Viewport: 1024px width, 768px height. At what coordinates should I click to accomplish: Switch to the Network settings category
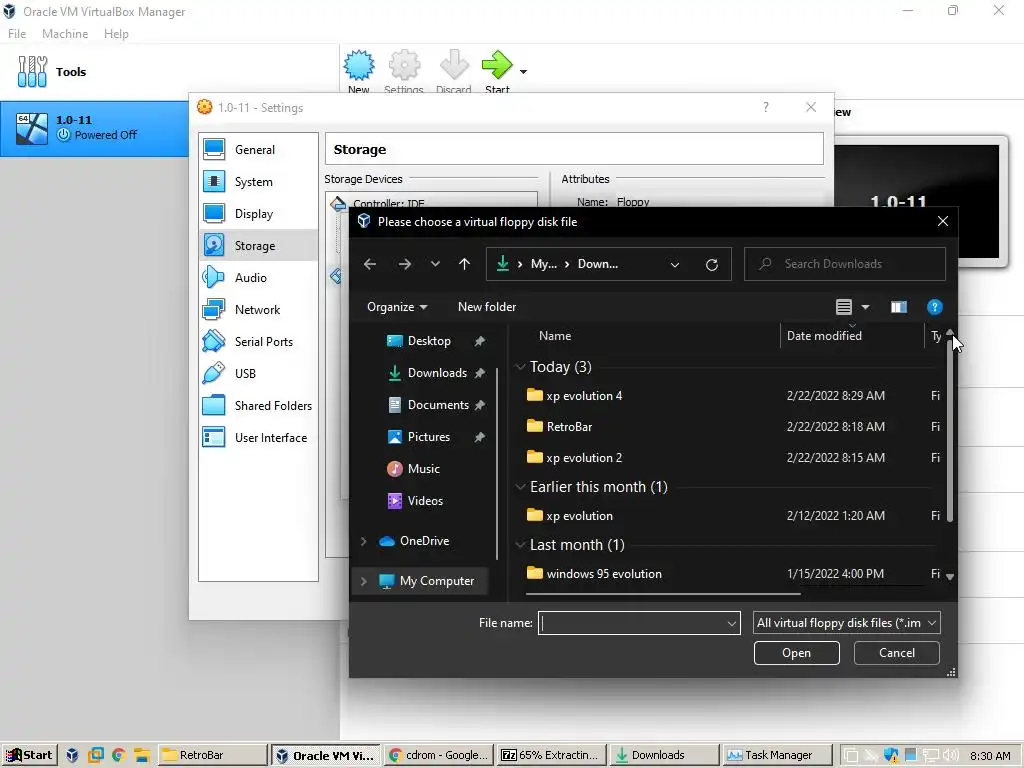click(x=259, y=310)
